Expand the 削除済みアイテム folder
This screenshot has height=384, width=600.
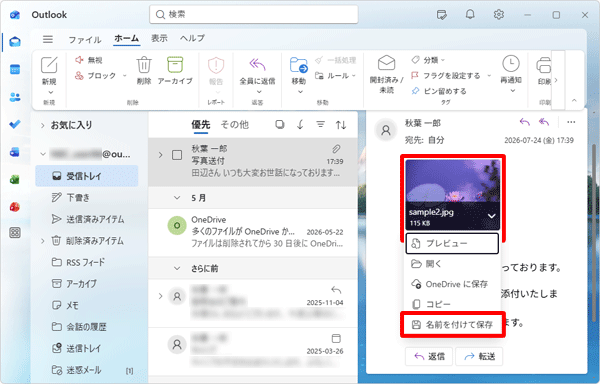pos(42,241)
